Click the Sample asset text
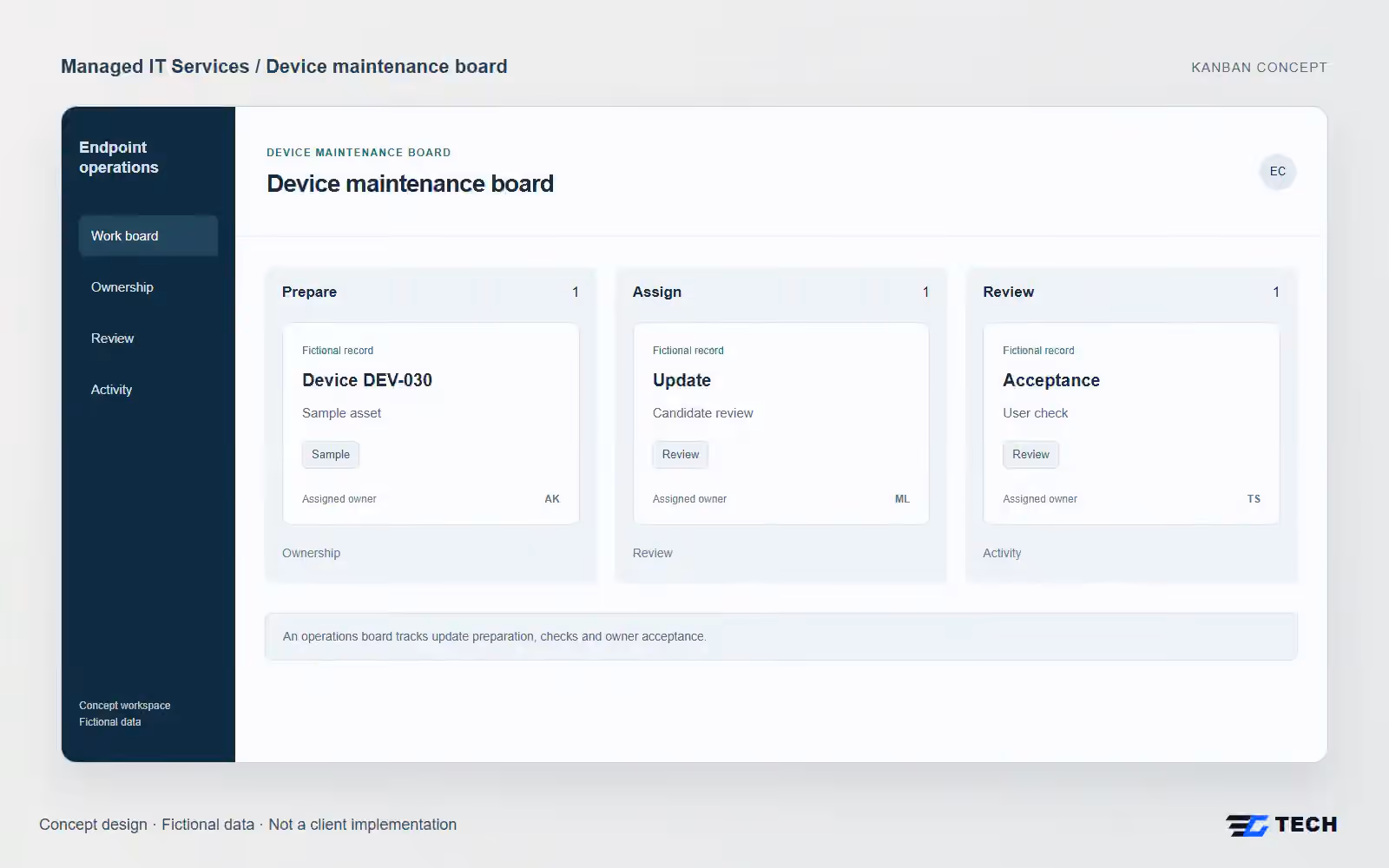Viewport: 1389px width, 868px height. point(342,413)
